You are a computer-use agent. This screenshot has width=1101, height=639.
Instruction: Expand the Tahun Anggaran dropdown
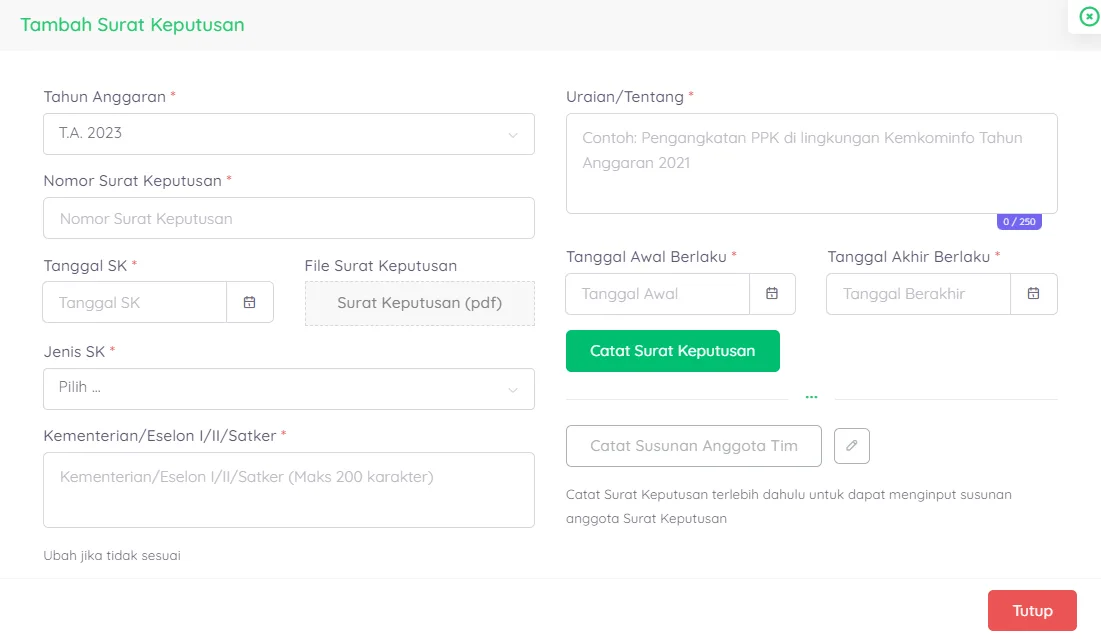(288, 134)
